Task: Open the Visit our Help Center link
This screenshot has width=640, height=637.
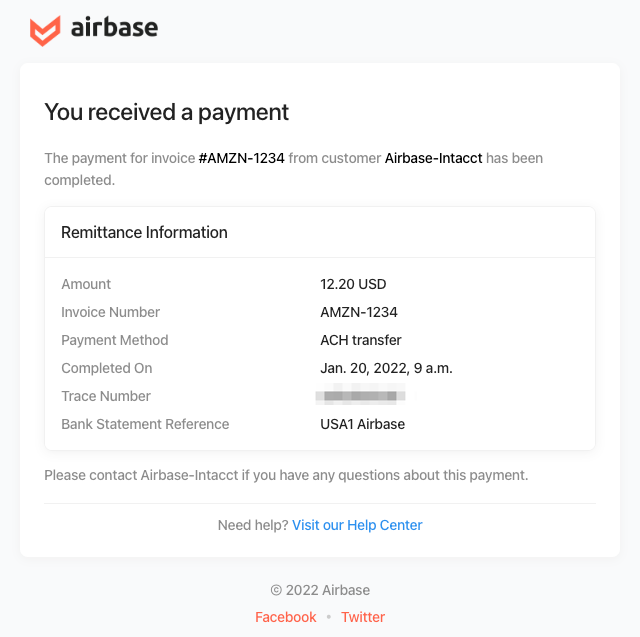Action: pyautogui.click(x=357, y=525)
